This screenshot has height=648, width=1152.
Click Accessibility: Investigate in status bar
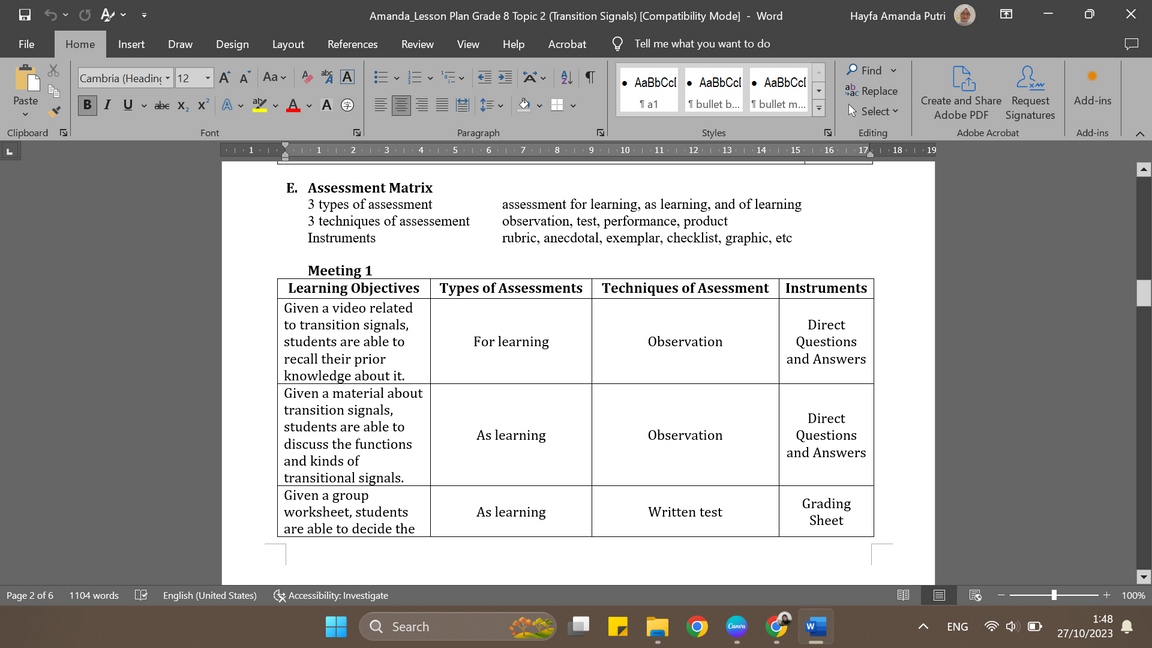click(331, 596)
